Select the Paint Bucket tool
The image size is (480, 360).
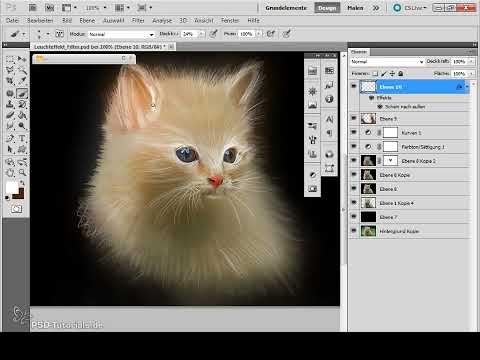tap(22, 115)
